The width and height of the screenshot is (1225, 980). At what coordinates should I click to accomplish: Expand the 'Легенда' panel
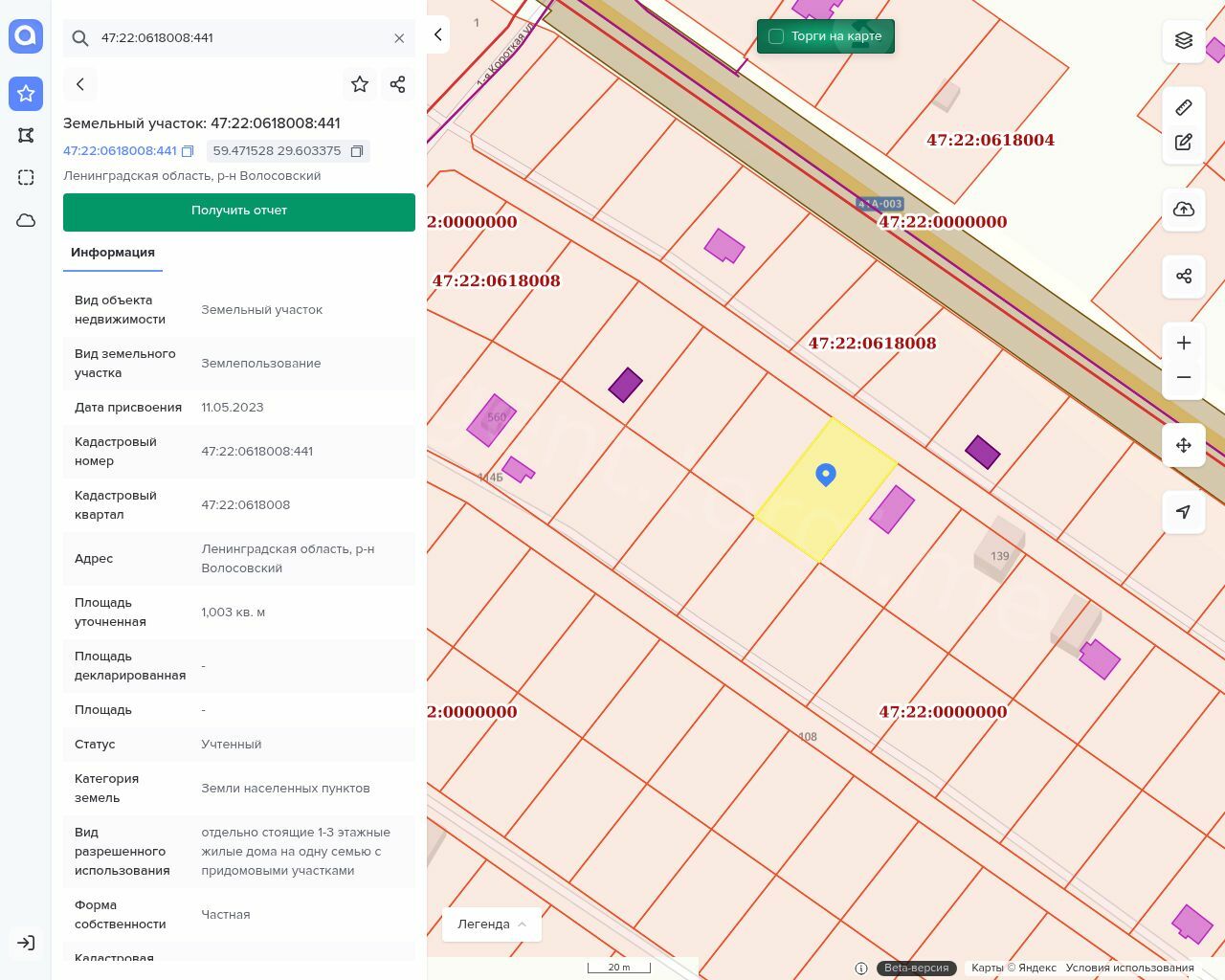point(492,924)
